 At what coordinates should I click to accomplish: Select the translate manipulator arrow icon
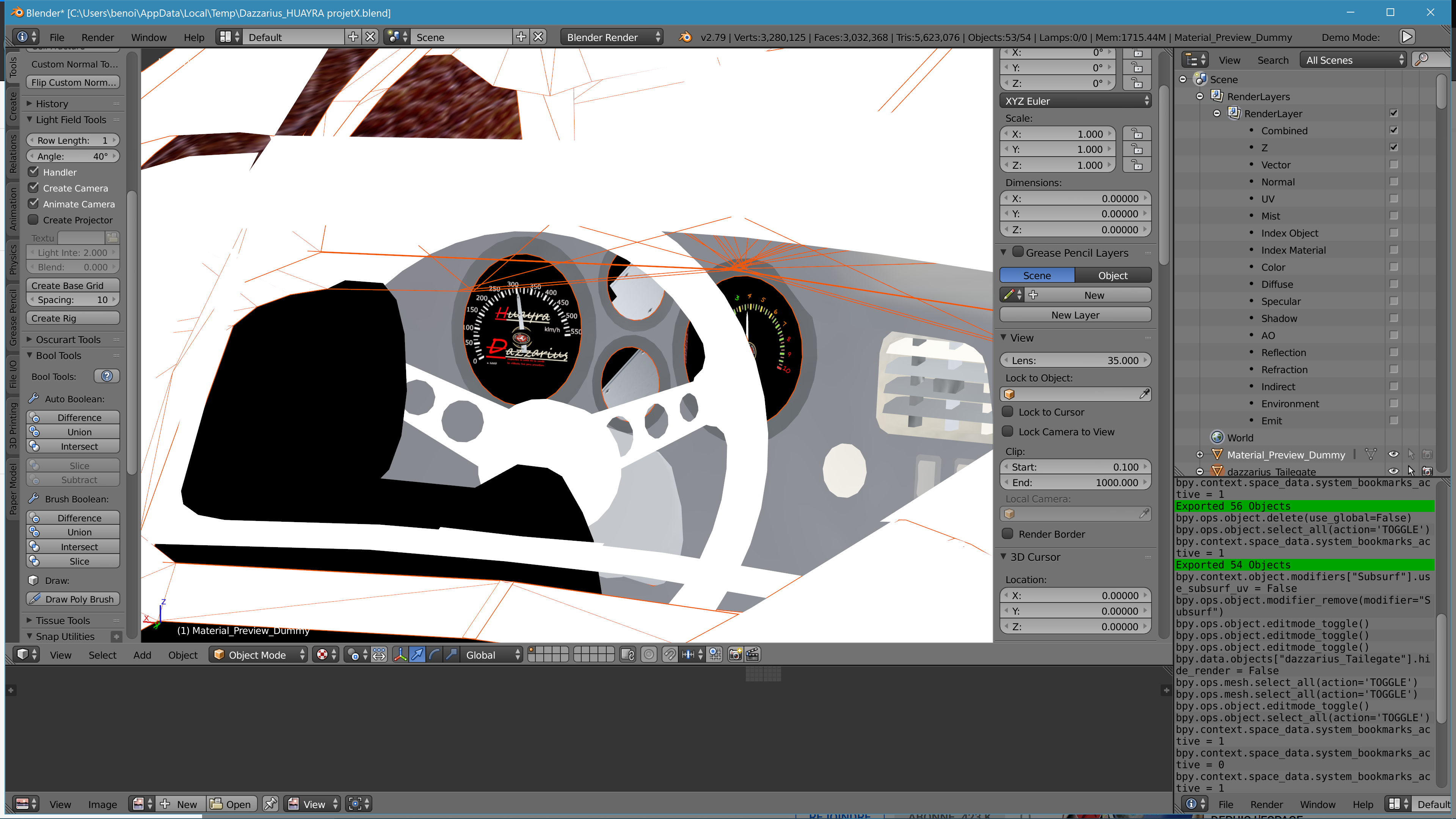(x=417, y=654)
